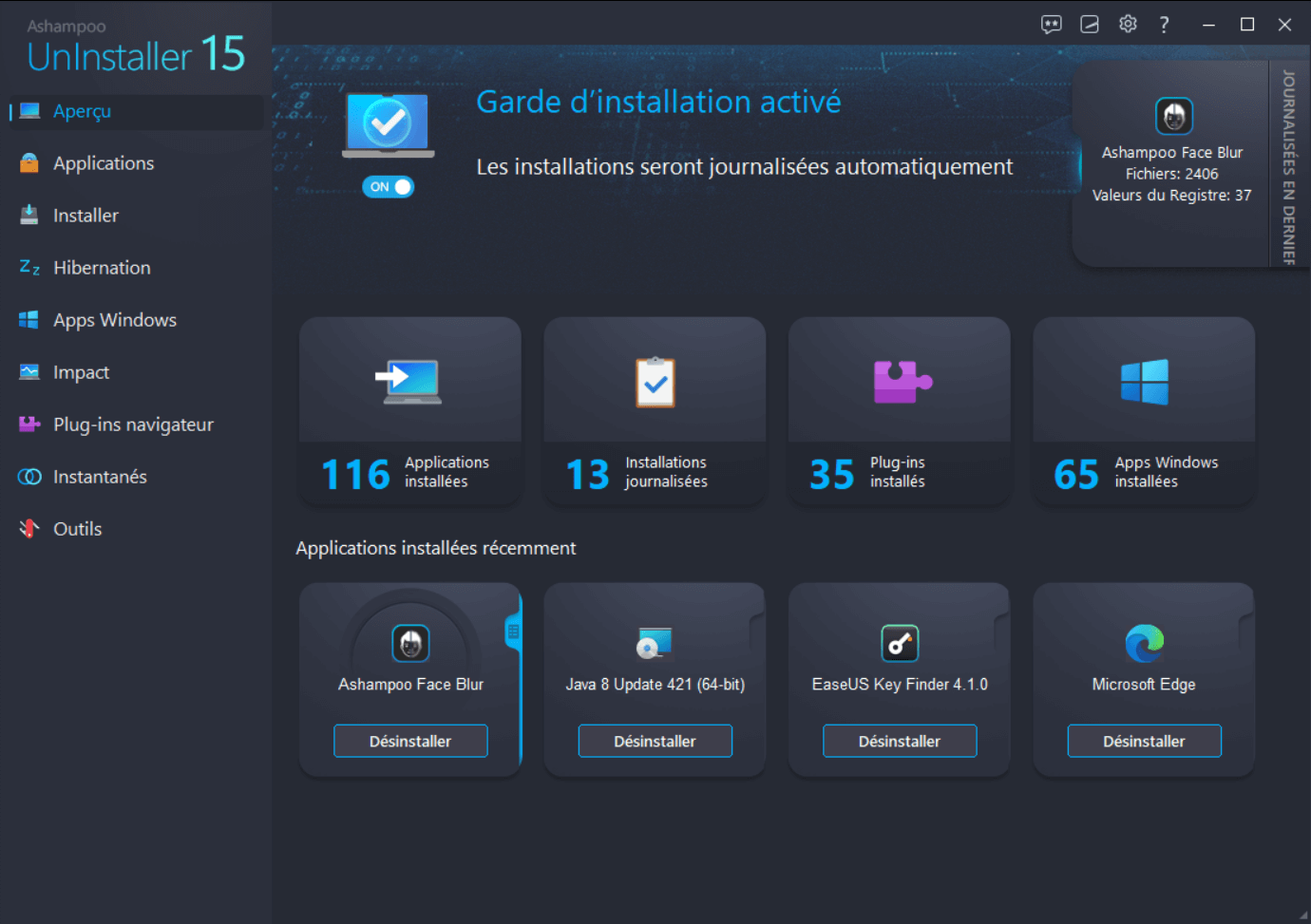Click Désinstaller under Java 8 Update 421
1311x924 pixels.
(x=655, y=741)
